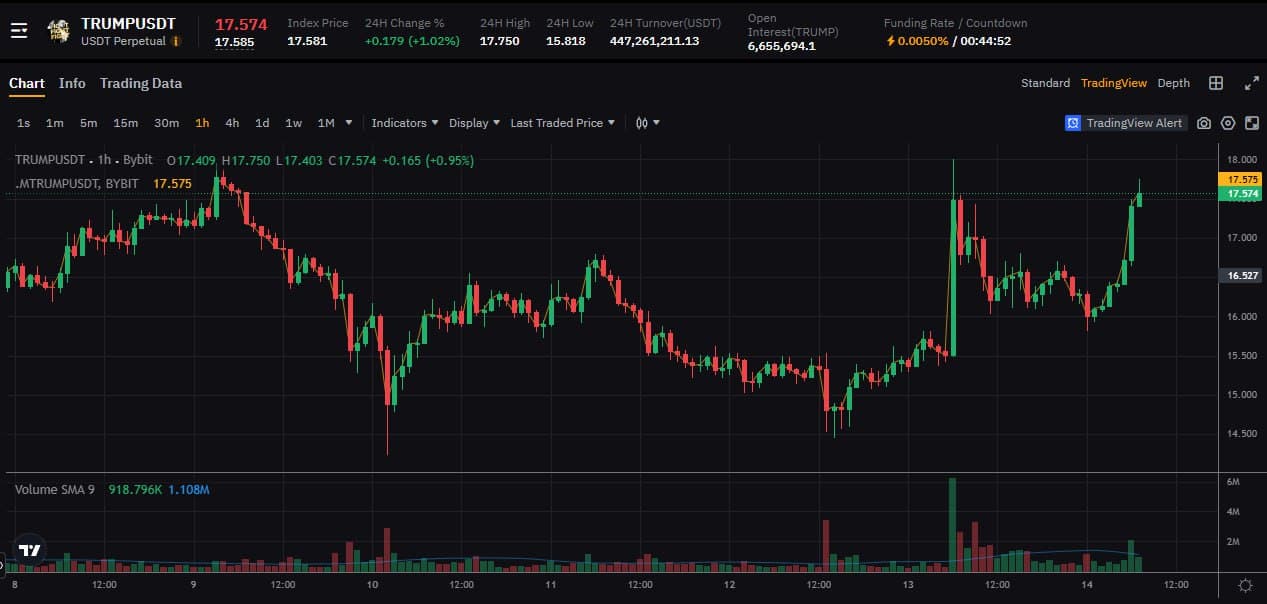Take a chart snapshot with camera icon
This screenshot has height=604, width=1267.
click(x=1204, y=123)
